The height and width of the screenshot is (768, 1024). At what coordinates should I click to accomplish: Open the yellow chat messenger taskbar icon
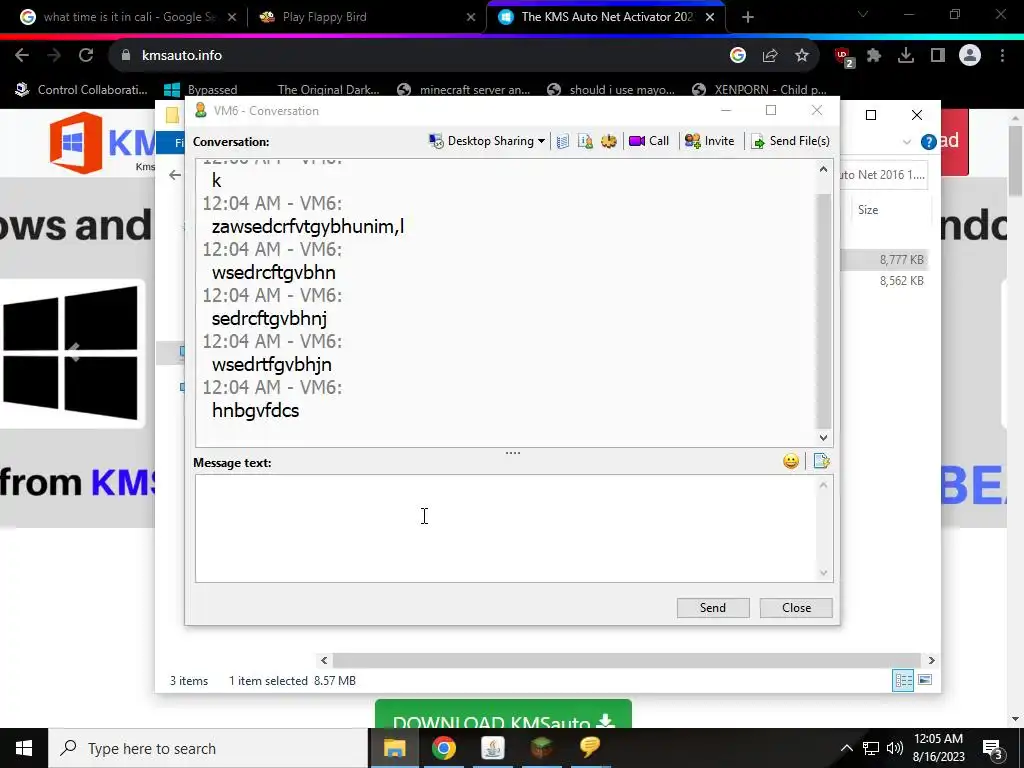[590, 748]
